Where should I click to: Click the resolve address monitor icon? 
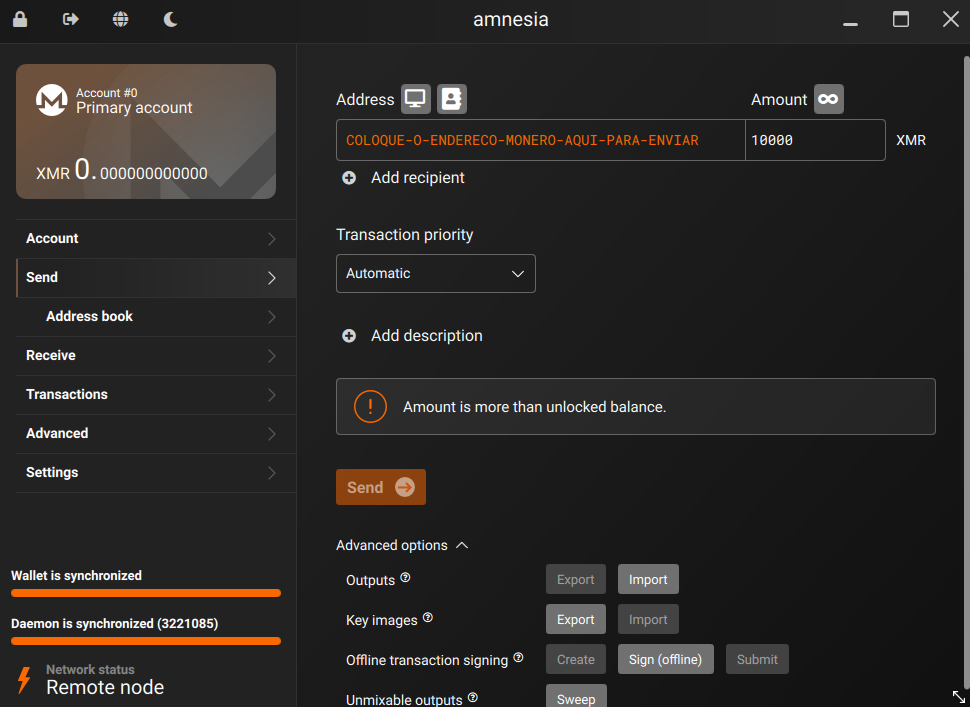[x=416, y=99]
